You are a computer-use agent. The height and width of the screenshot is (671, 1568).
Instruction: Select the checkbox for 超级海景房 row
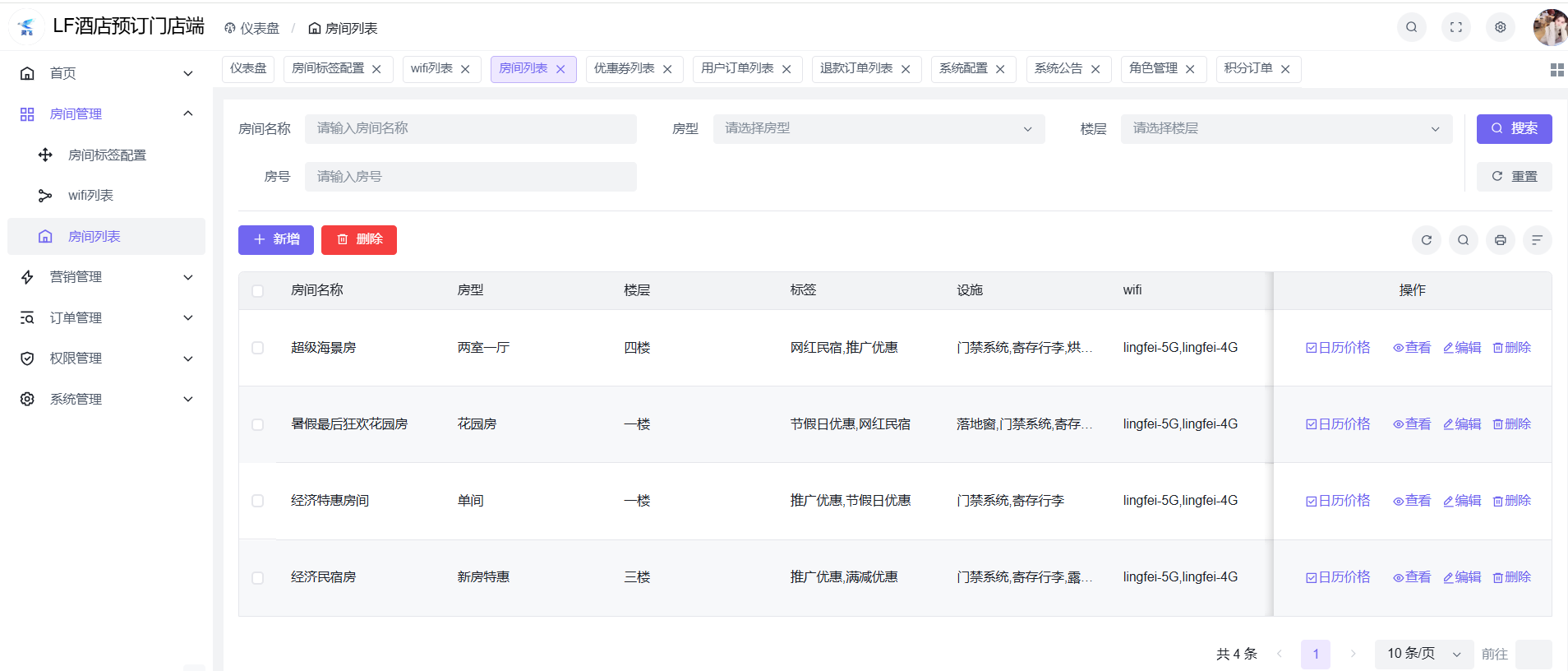tap(258, 348)
